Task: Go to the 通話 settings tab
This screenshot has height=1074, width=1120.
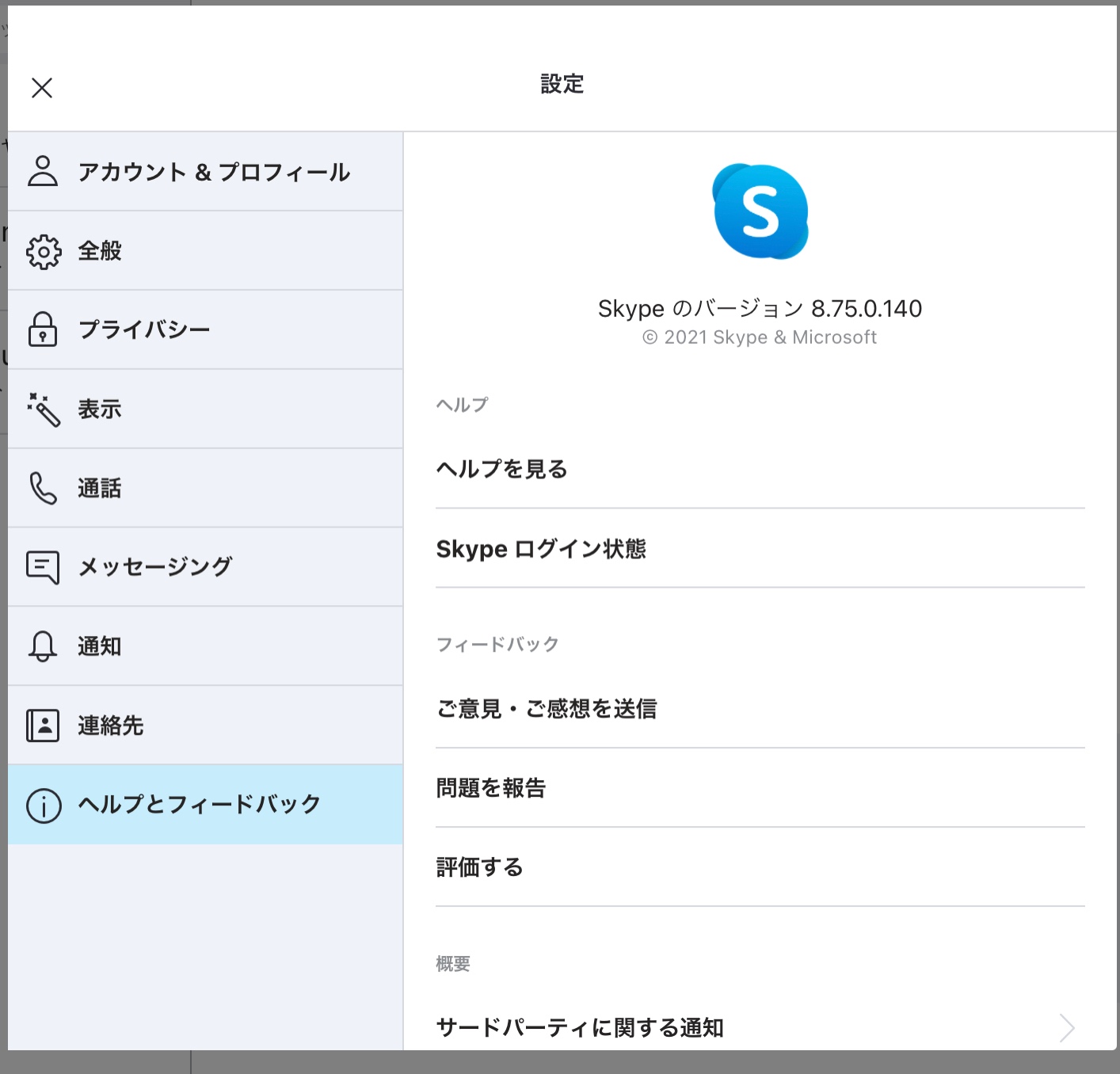Action: 205,488
